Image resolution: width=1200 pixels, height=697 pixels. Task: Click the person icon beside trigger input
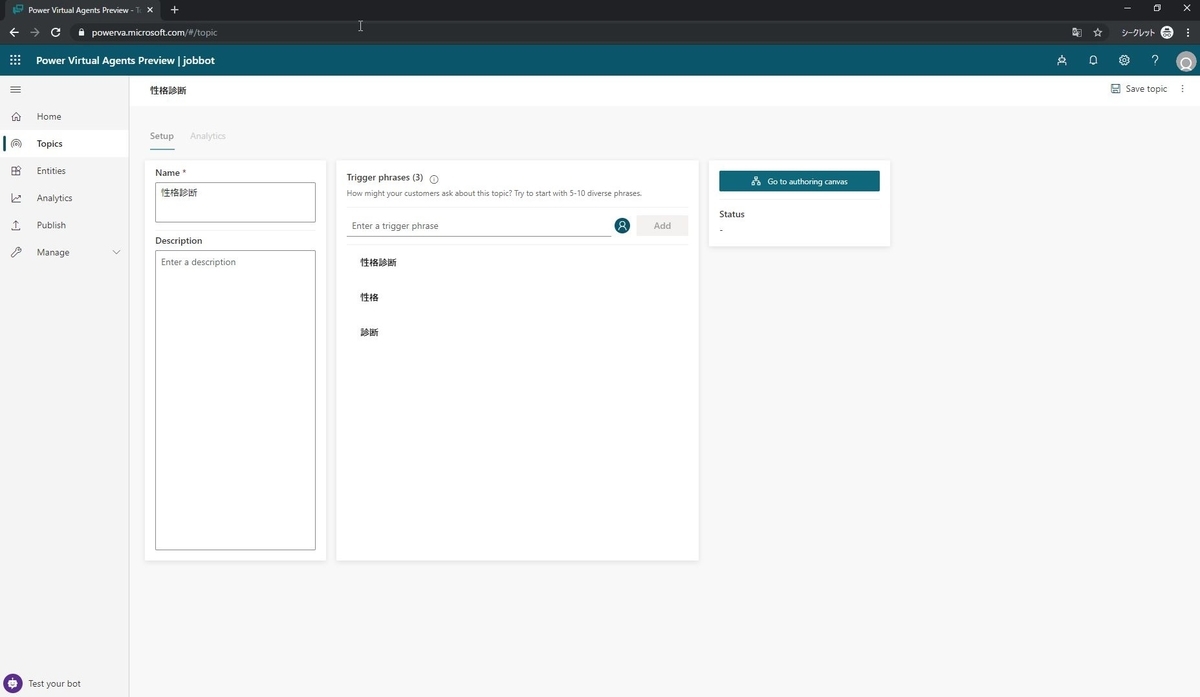click(622, 226)
